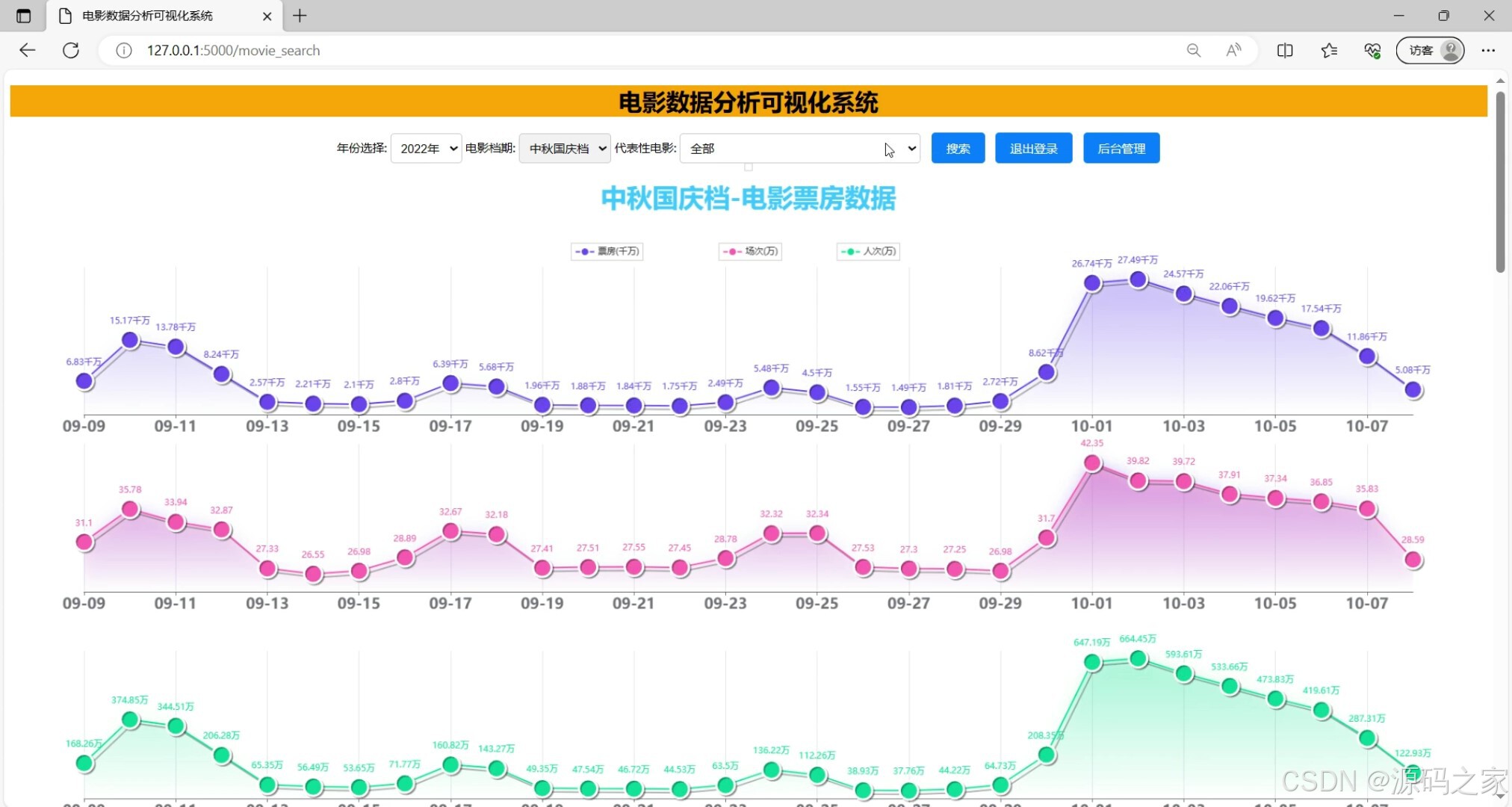The image size is (1512, 807).
Task: Open a new browser tab
Action: click(x=300, y=16)
